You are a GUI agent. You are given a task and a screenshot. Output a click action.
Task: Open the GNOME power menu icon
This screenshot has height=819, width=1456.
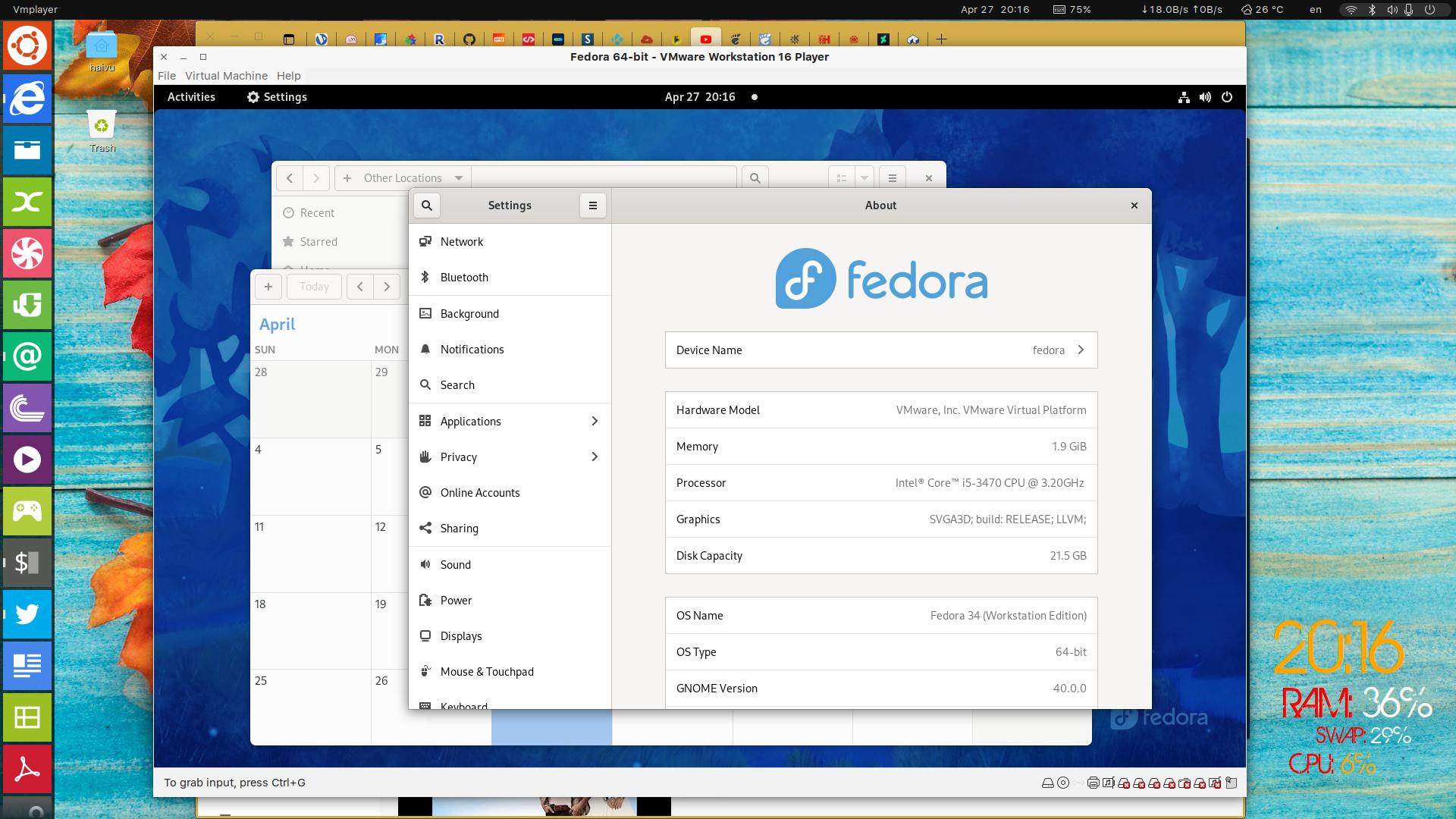(1227, 97)
